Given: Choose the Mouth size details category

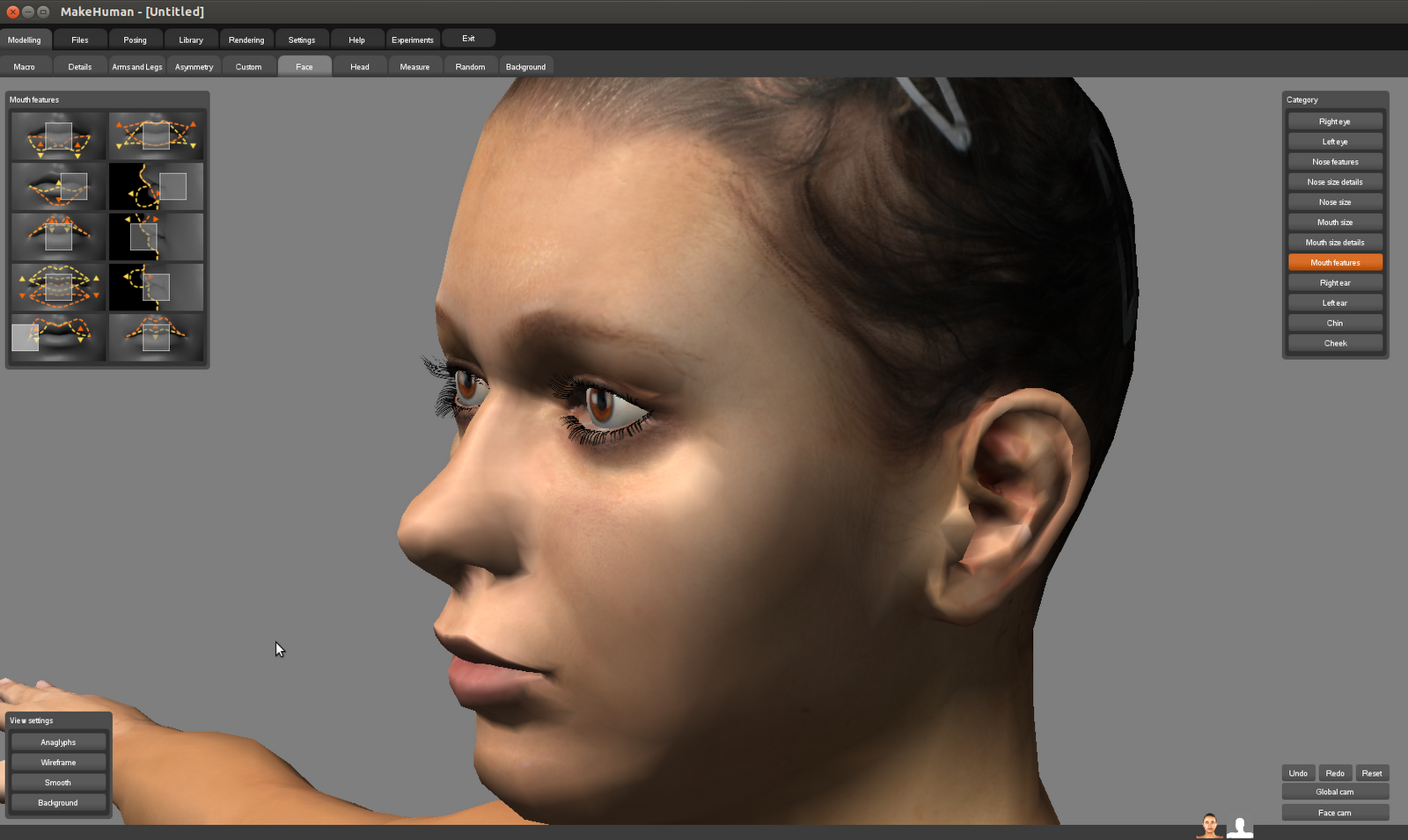Looking at the screenshot, I should pos(1335,243).
